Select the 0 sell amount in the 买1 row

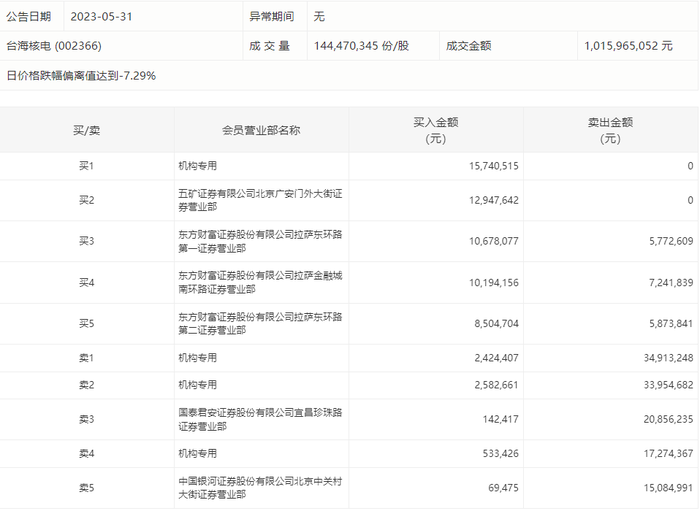pos(690,166)
